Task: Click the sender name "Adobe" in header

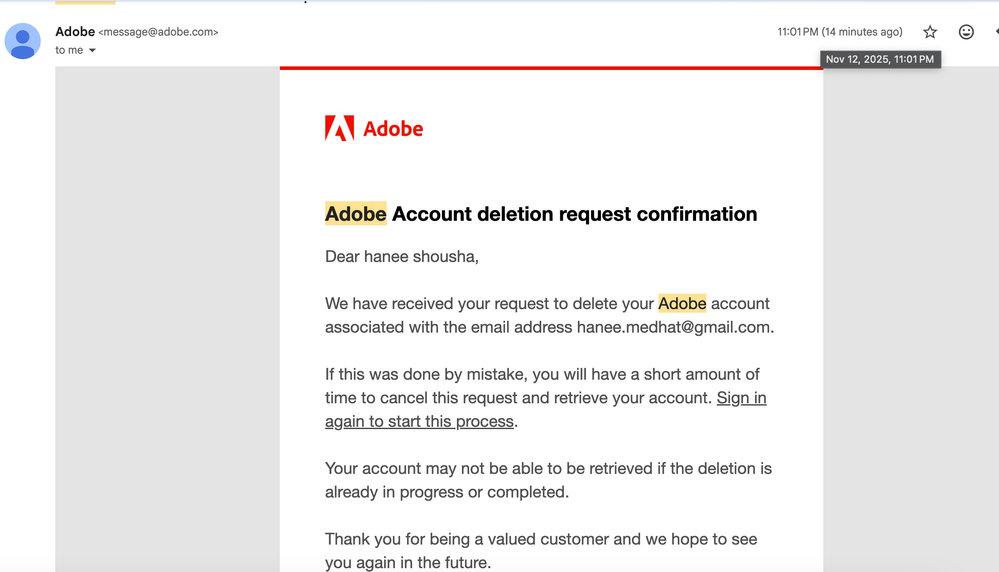Action: 75,32
